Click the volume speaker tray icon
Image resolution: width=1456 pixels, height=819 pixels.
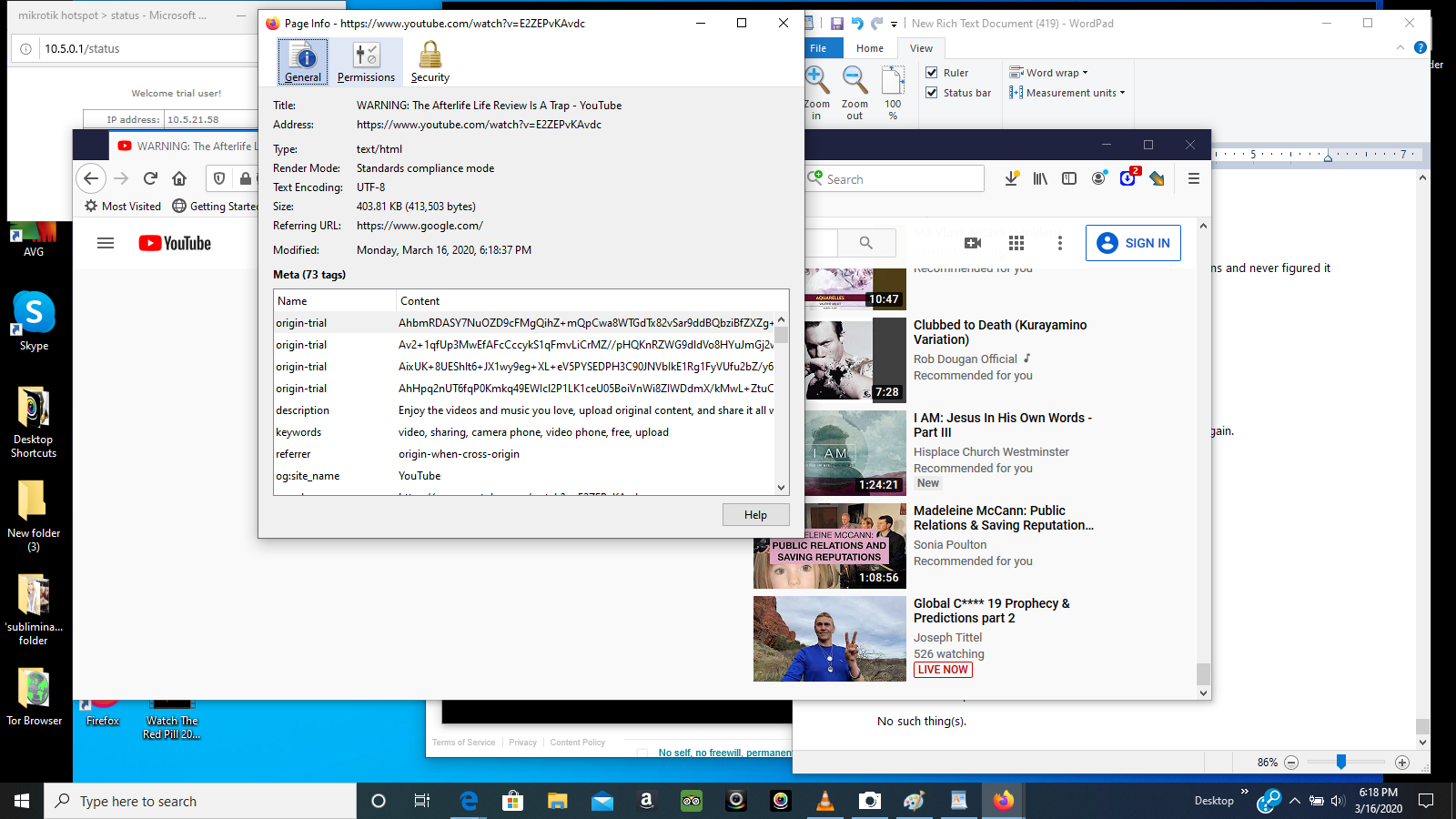1338,801
